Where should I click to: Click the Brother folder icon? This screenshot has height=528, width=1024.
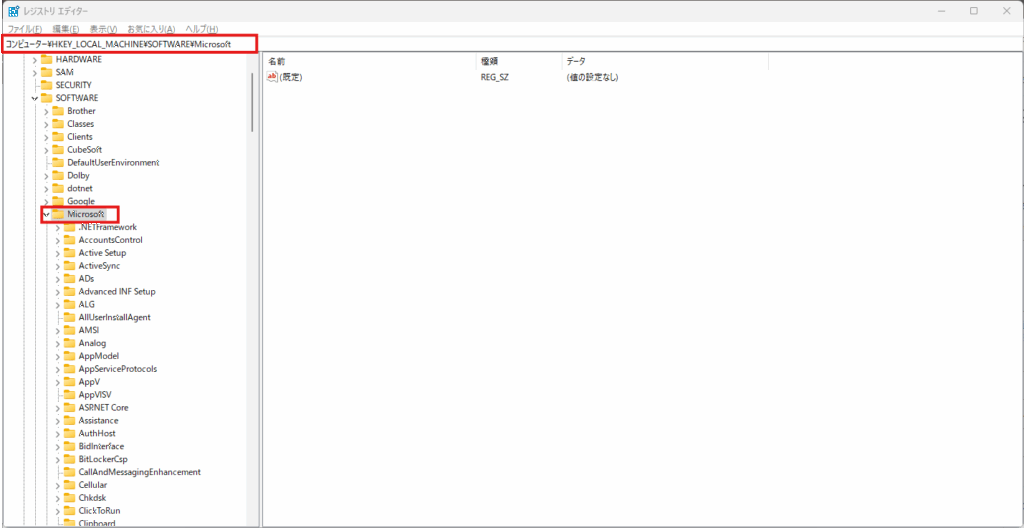click(57, 110)
